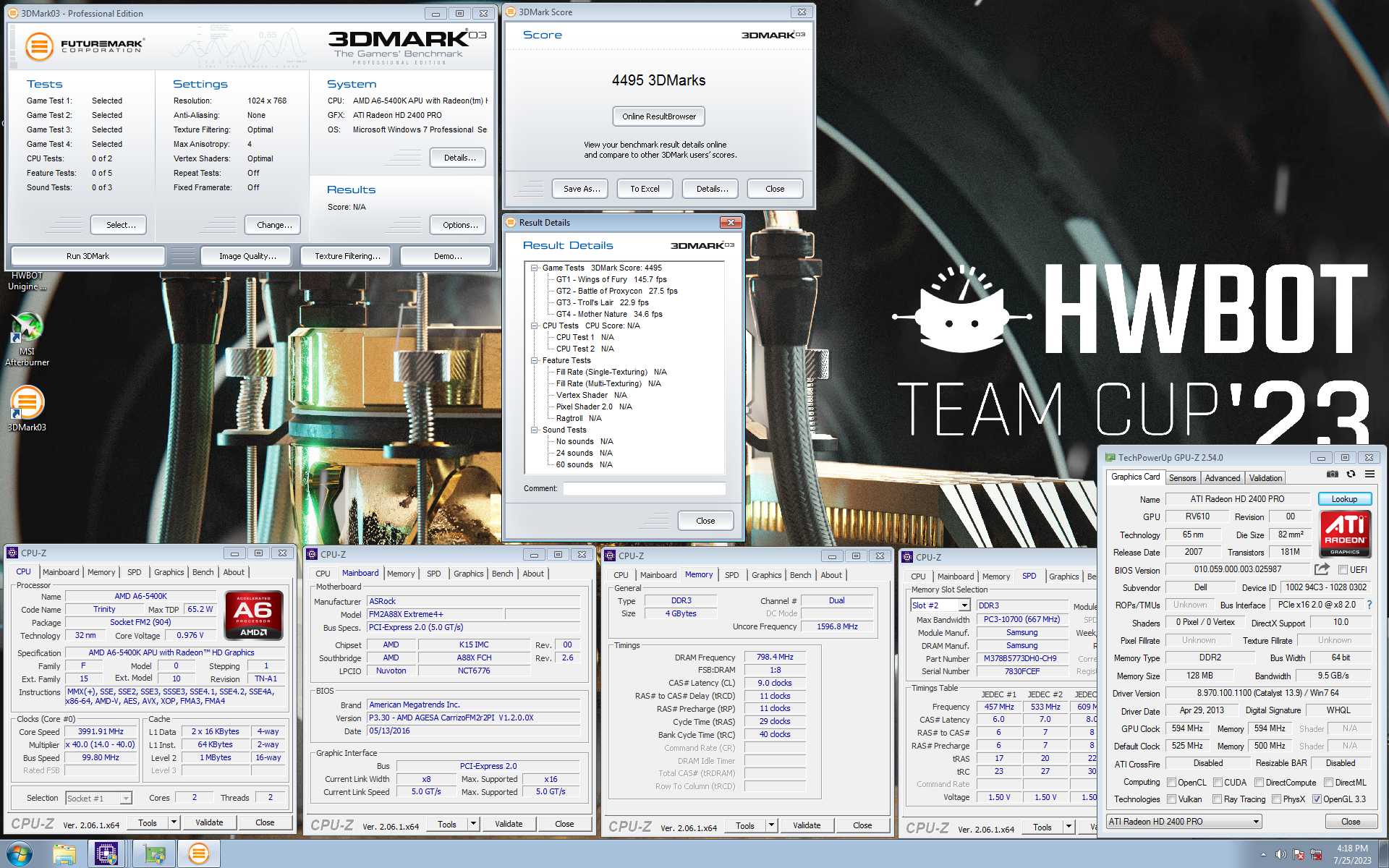Click the volume speaker tray icon
The image size is (1389, 868).
click(1280, 854)
